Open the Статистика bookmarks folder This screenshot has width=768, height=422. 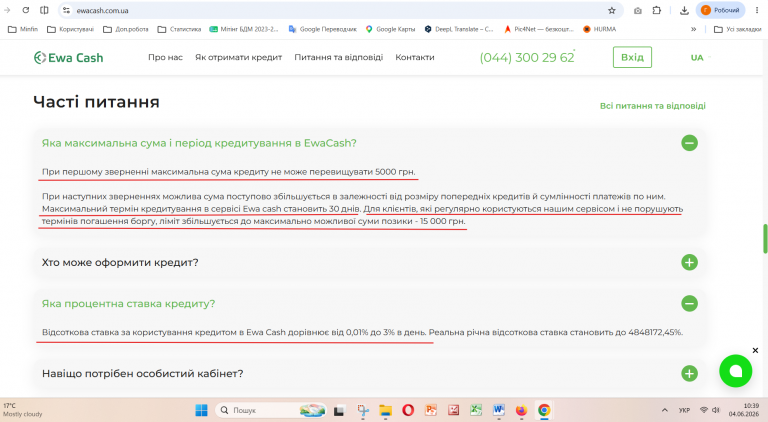pyautogui.click(x=179, y=29)
